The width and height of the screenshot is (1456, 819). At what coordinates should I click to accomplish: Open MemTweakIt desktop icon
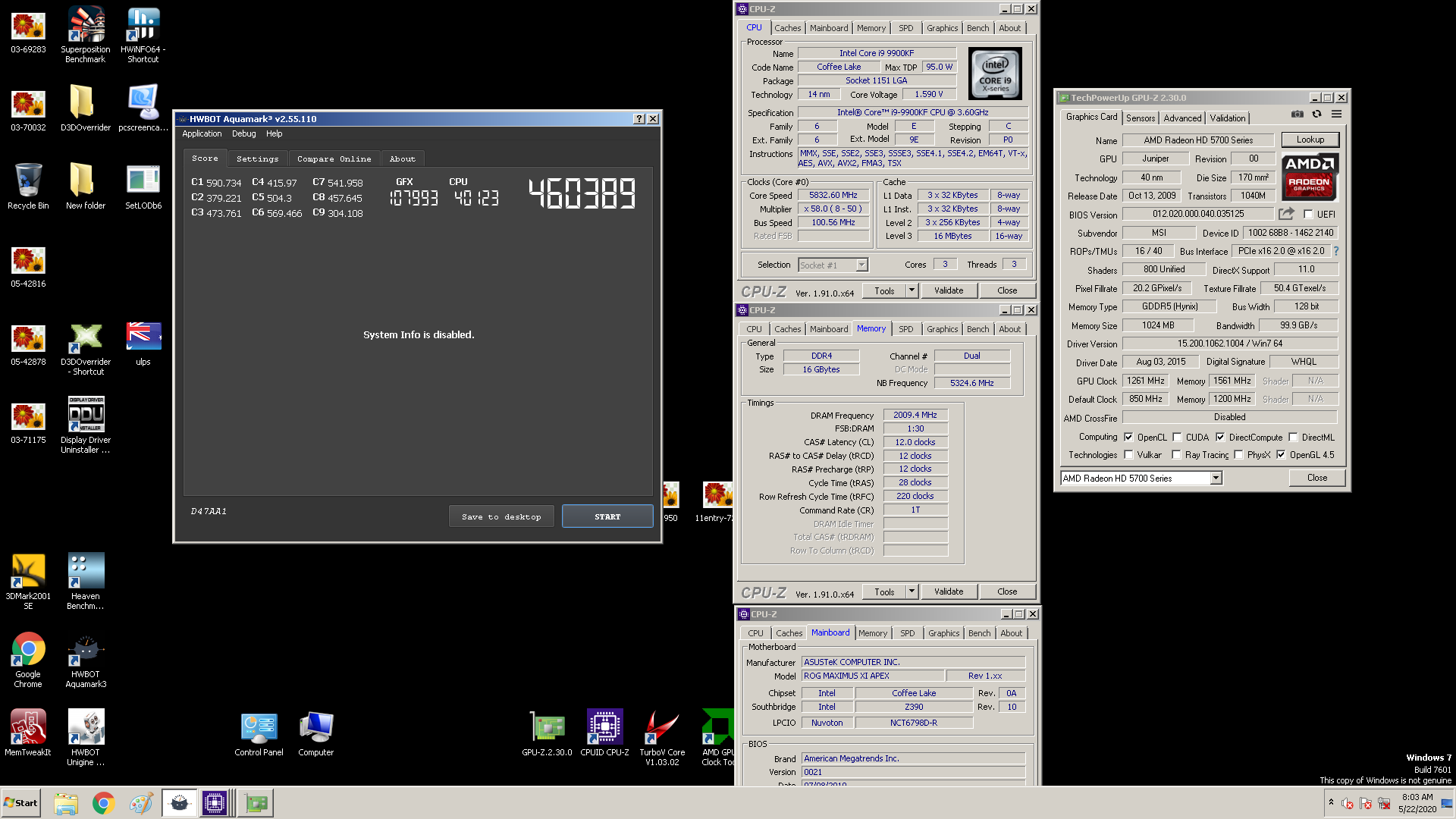(28, 733)
